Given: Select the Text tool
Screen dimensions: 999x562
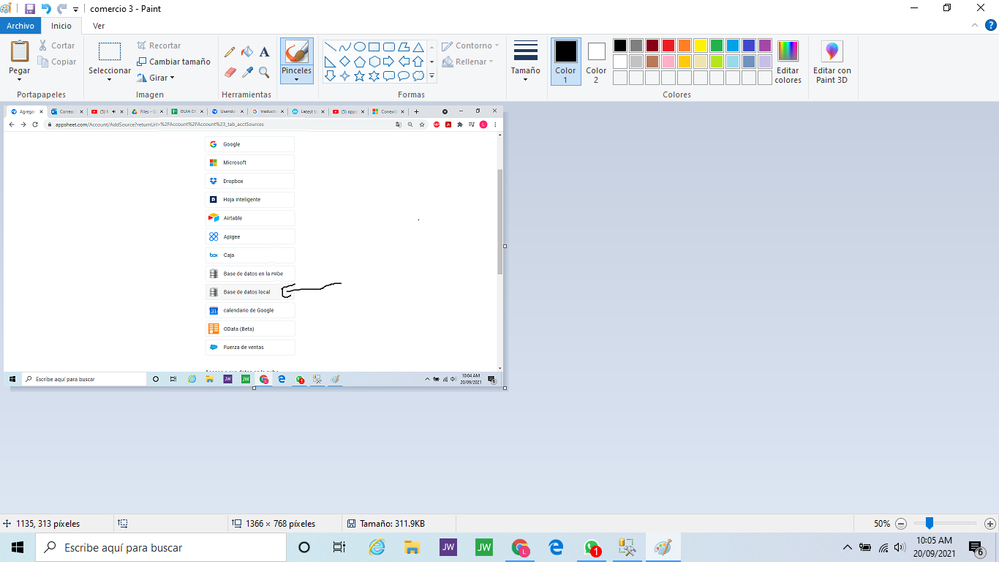Looking at the screenshot, I should click(264, 52).
